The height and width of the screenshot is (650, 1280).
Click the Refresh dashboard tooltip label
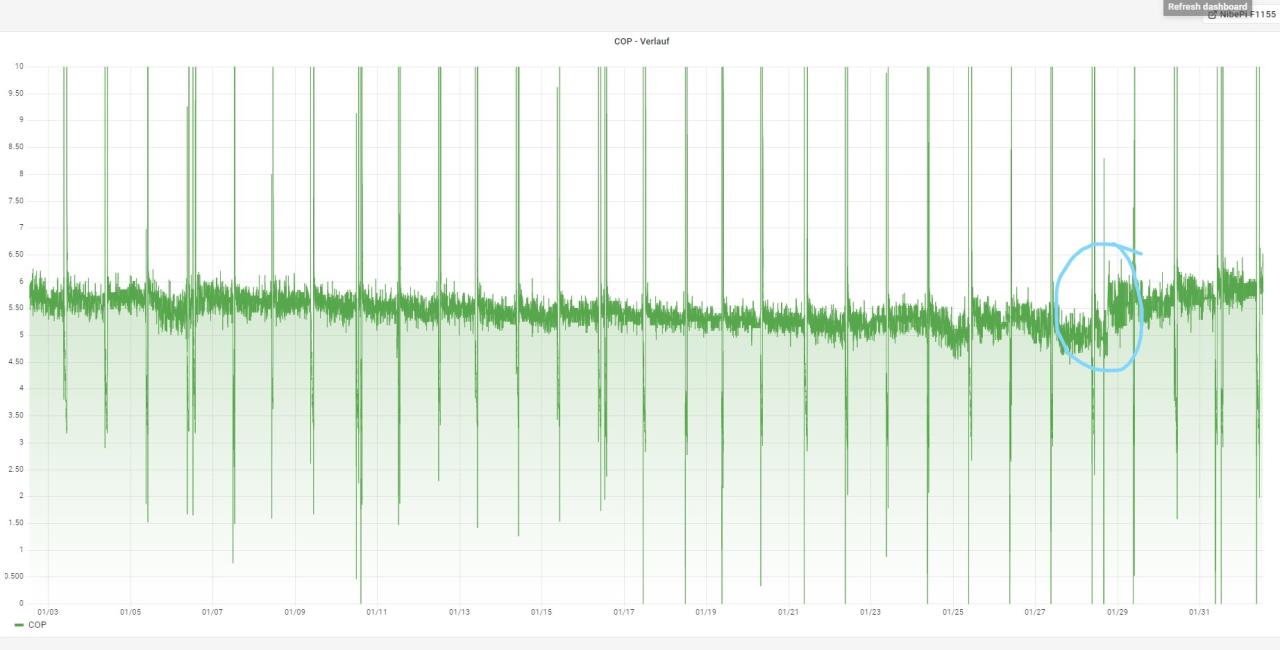point(1207,7)
